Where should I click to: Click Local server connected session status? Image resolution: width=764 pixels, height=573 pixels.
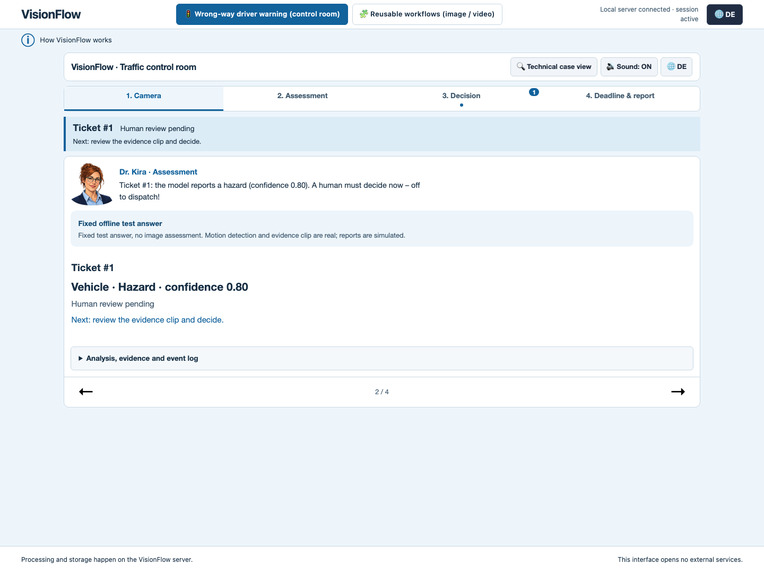(x=649, y=14)
